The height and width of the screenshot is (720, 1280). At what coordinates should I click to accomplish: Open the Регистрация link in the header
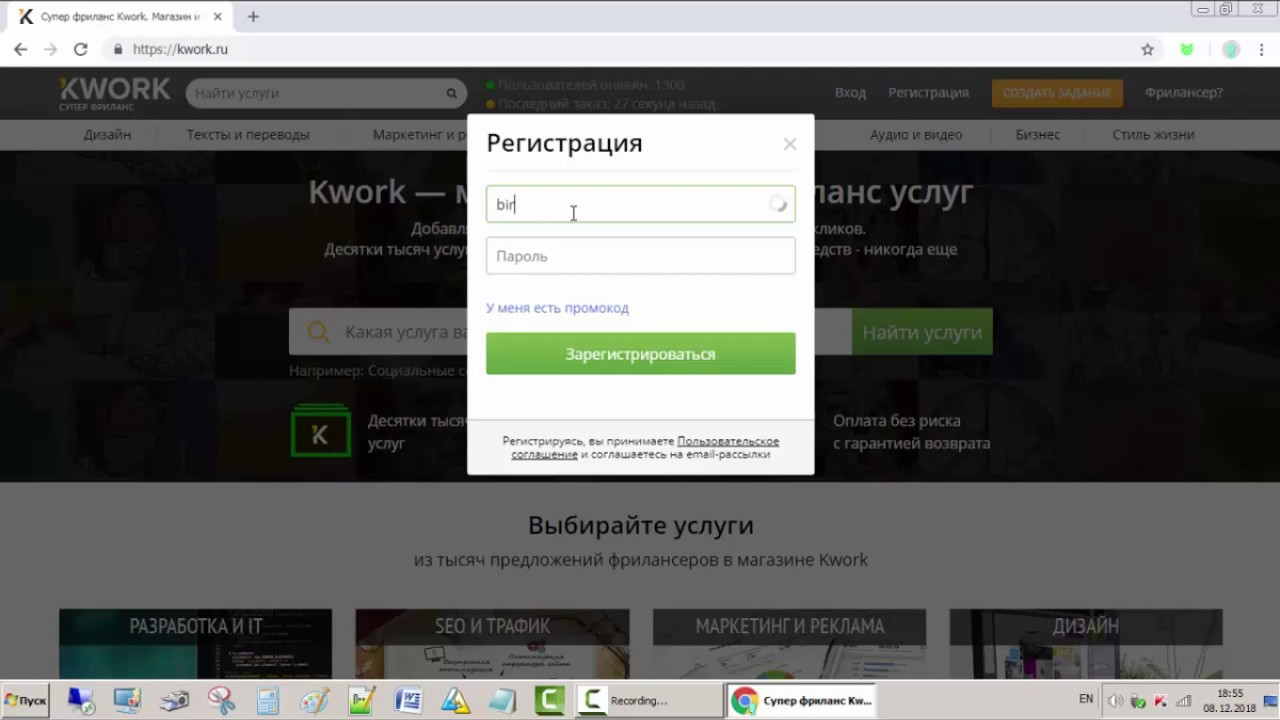928,92
